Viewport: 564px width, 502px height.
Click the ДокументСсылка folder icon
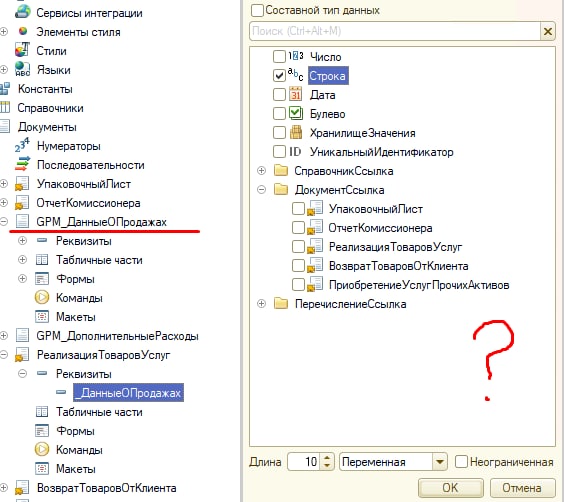(x=281, y=190)
